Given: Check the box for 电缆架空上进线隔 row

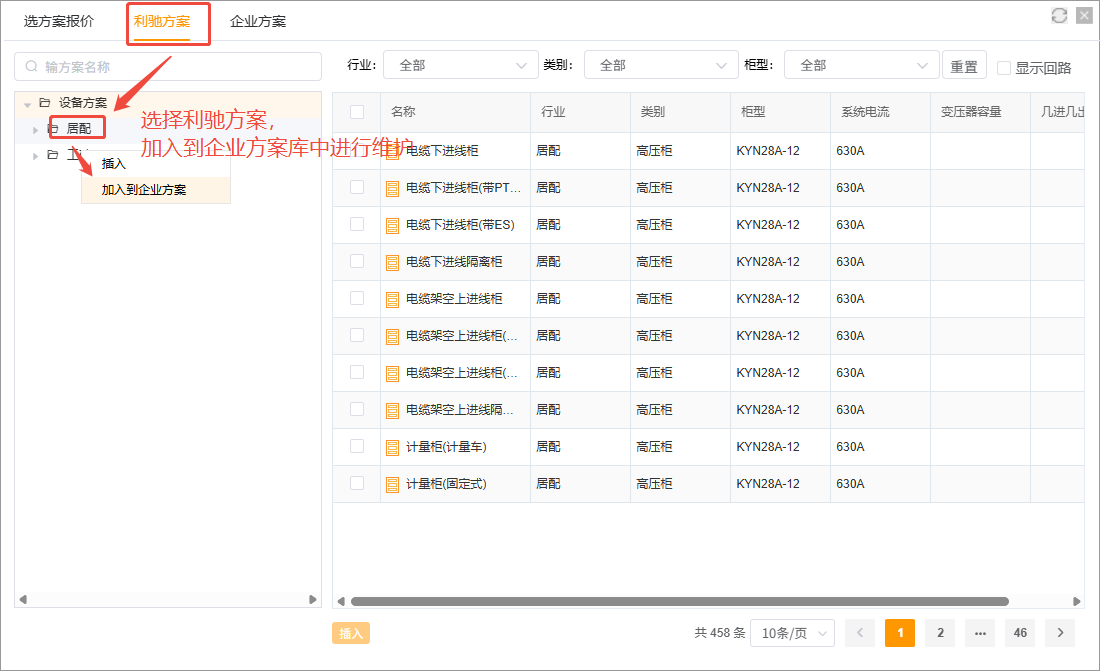Looking at the screenshot, I should pos(357,409).
